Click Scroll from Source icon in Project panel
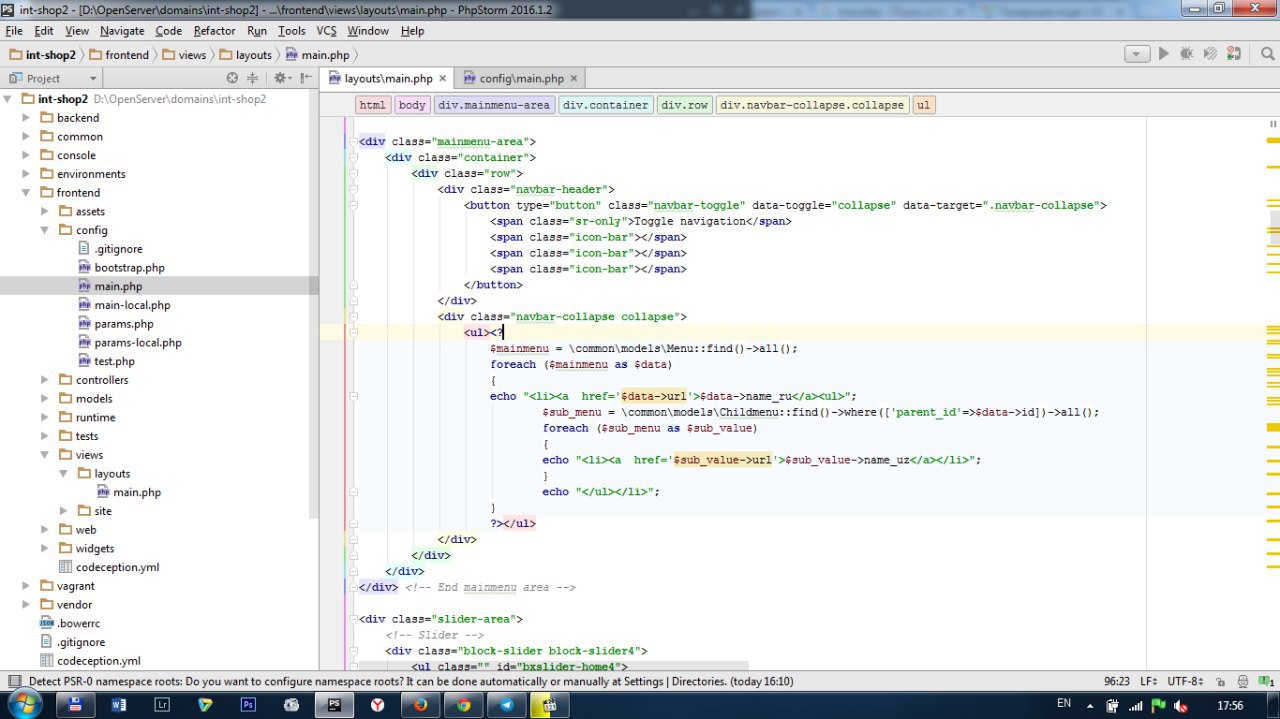Viewport: 1280px width, 719px height. [x=233, y=78]
